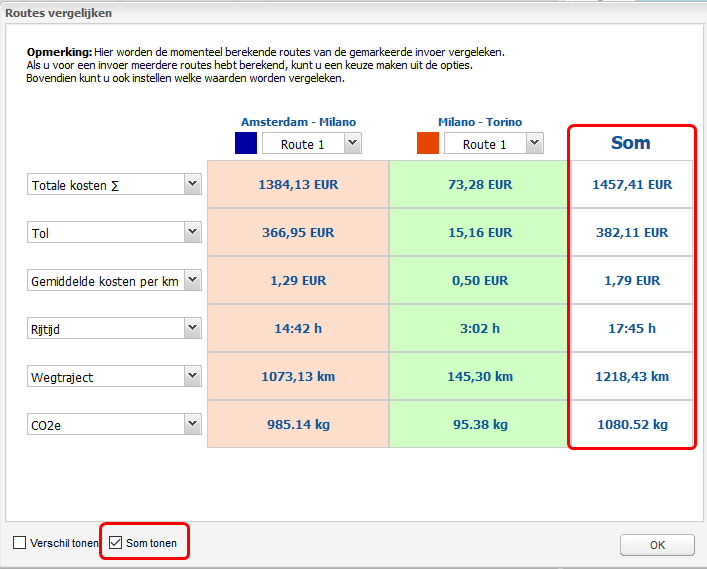Enable the Verschil tonen checkbox

tap(19, 542)
